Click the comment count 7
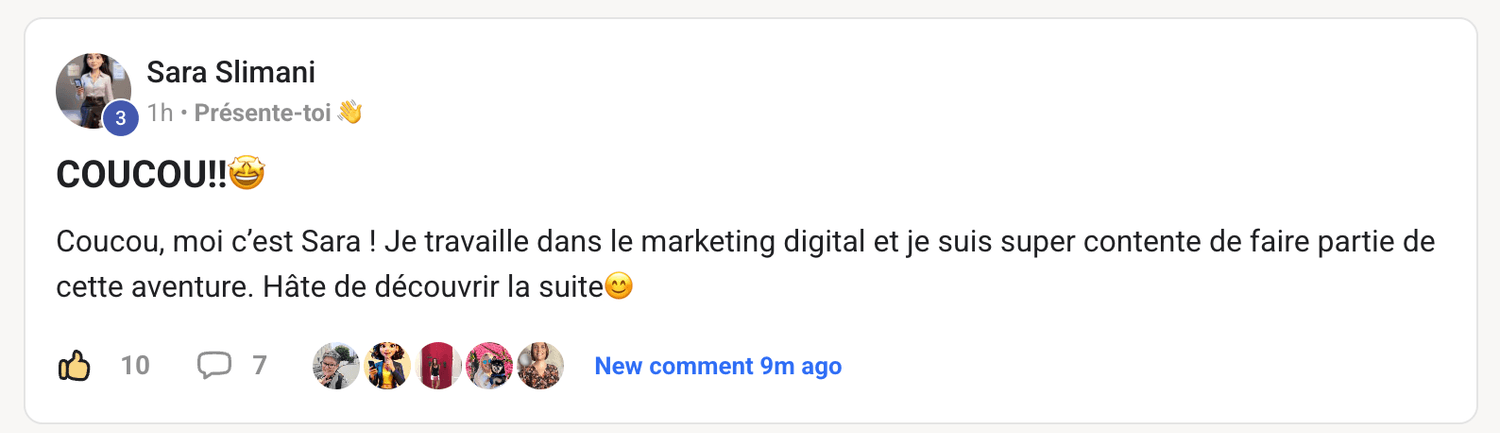Image resolution: width=1500 pixels, height=433 pixels. [x=259, y=366]
